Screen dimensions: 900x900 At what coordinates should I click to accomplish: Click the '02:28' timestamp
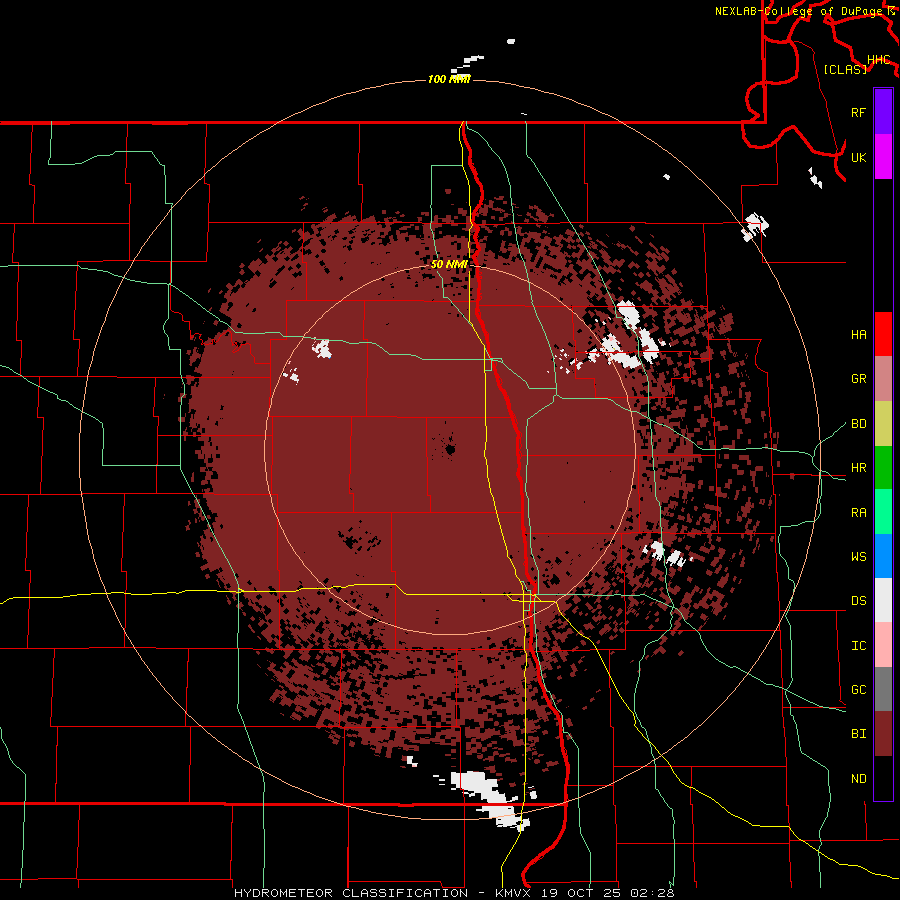652,893
